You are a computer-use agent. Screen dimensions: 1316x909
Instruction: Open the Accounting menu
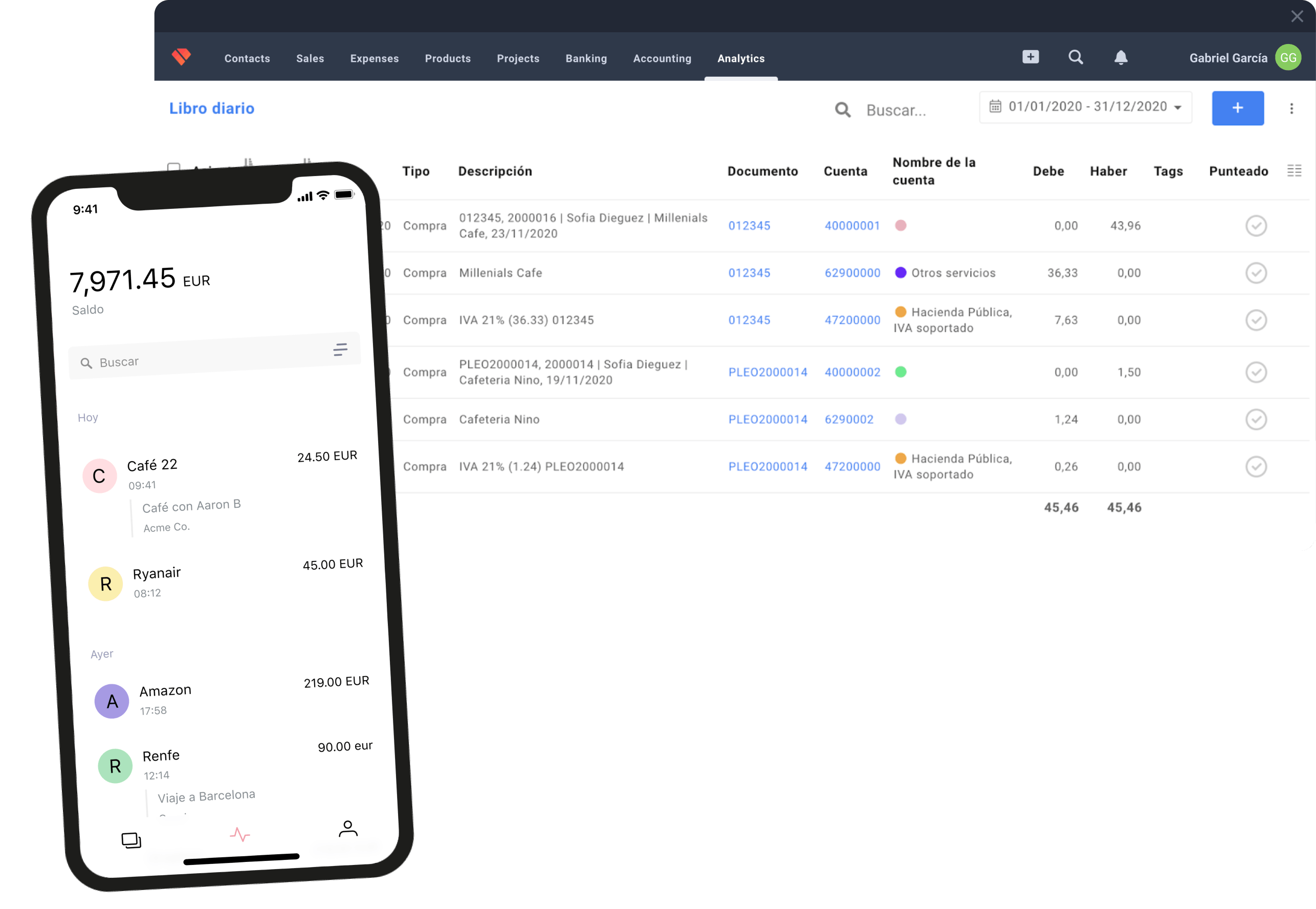(x=662, y=58)
